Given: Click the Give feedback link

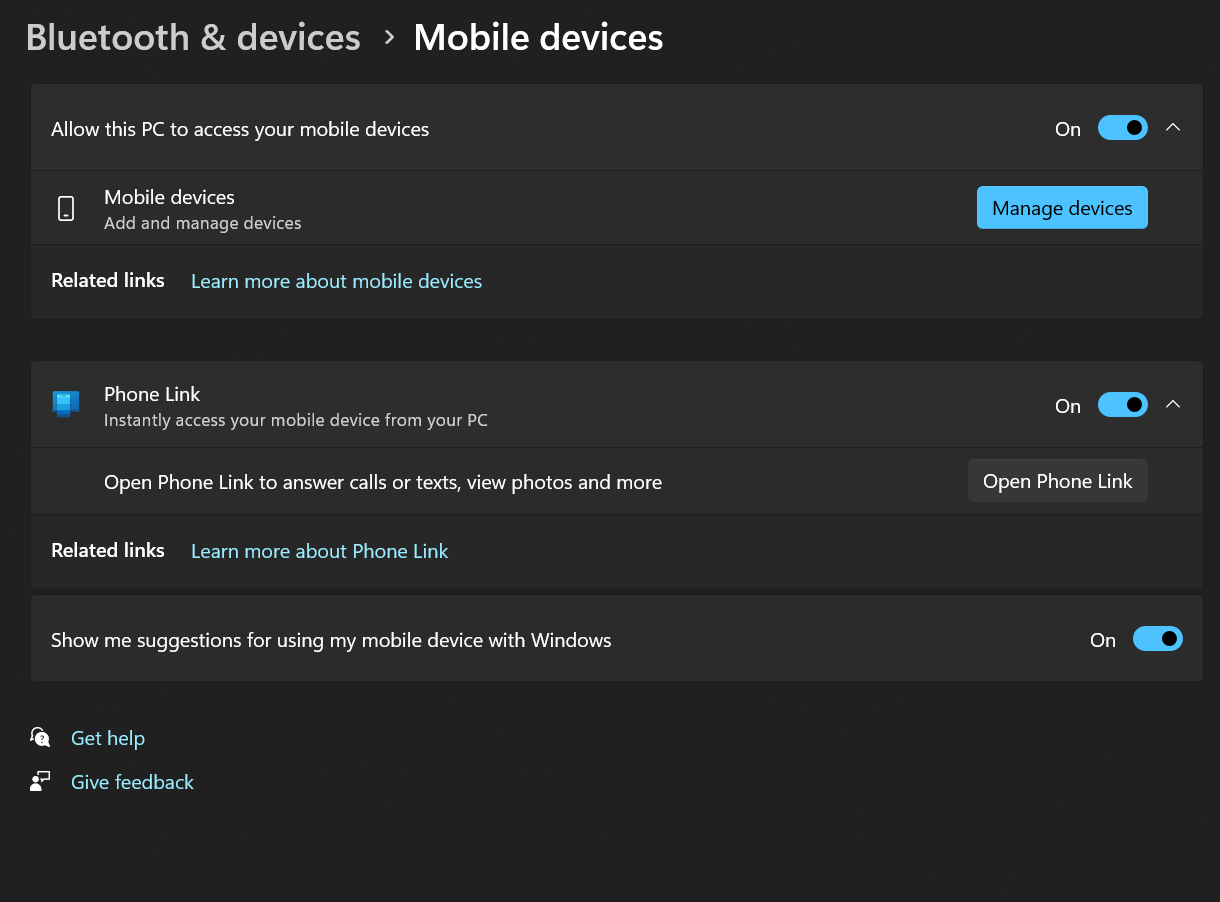Looking at the screenshot, I should pyautogui.click(x=132, y=781).
